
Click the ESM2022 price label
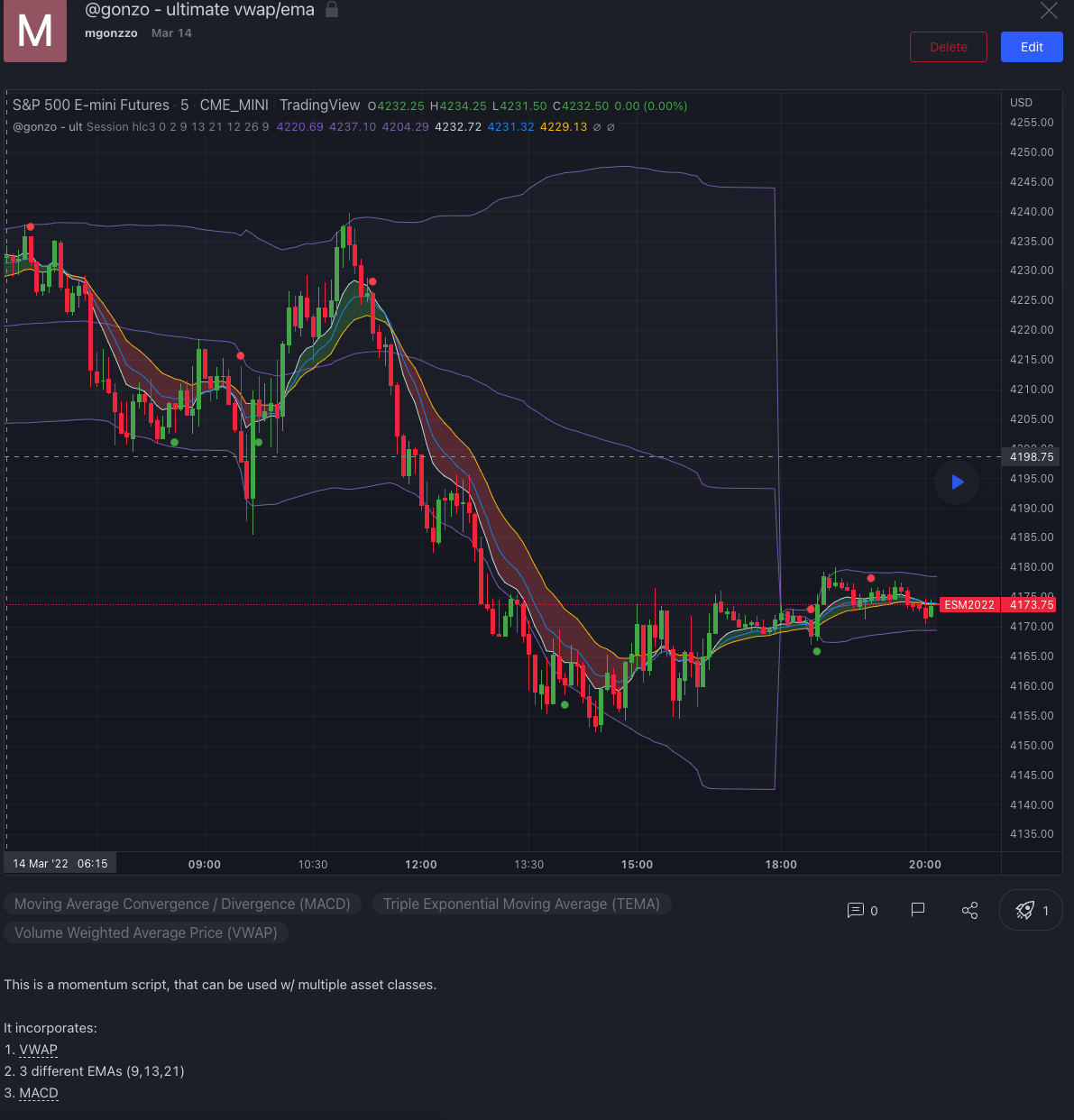point(969,605)
